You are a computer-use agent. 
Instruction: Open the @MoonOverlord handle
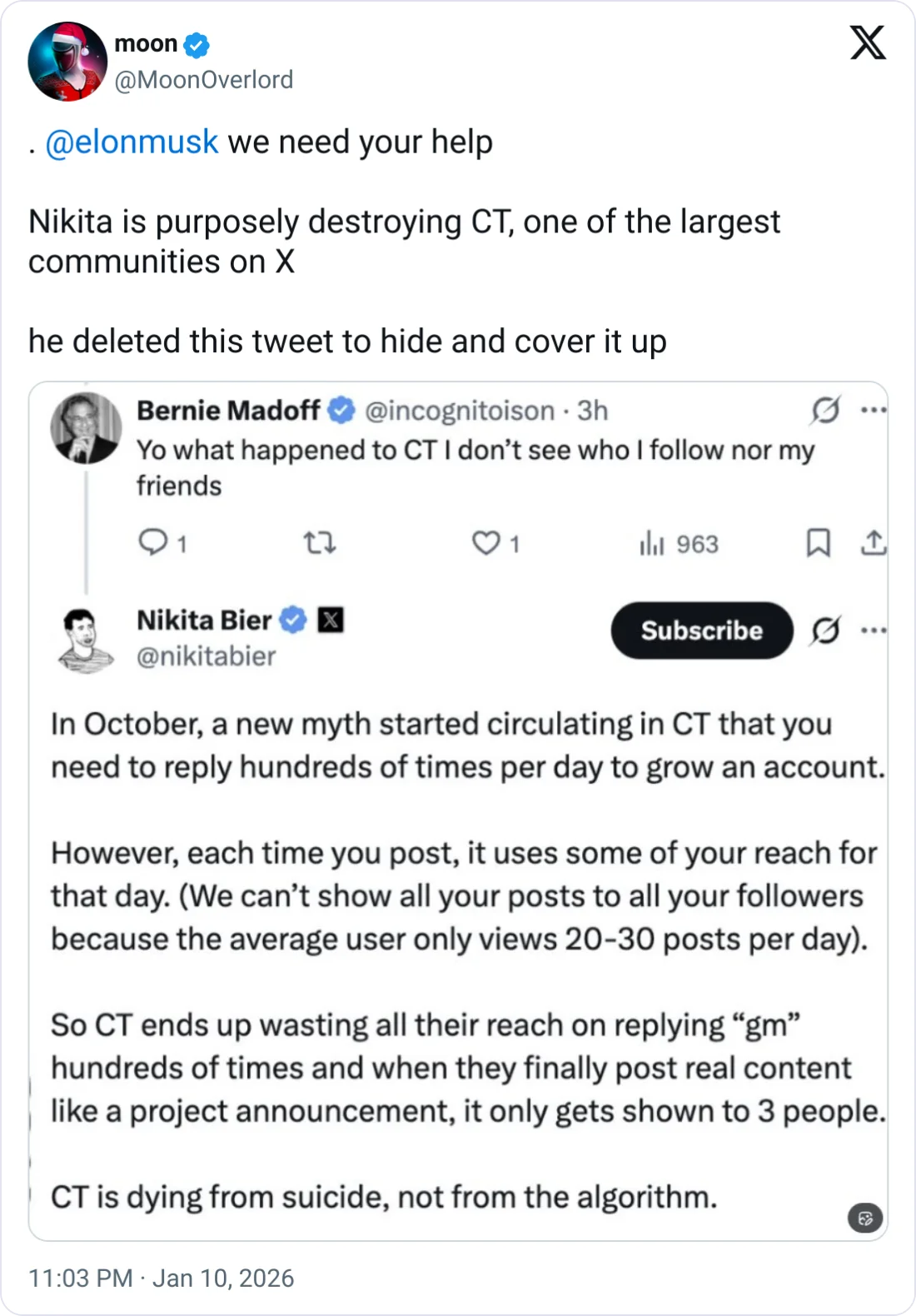[x=204, y=80]
